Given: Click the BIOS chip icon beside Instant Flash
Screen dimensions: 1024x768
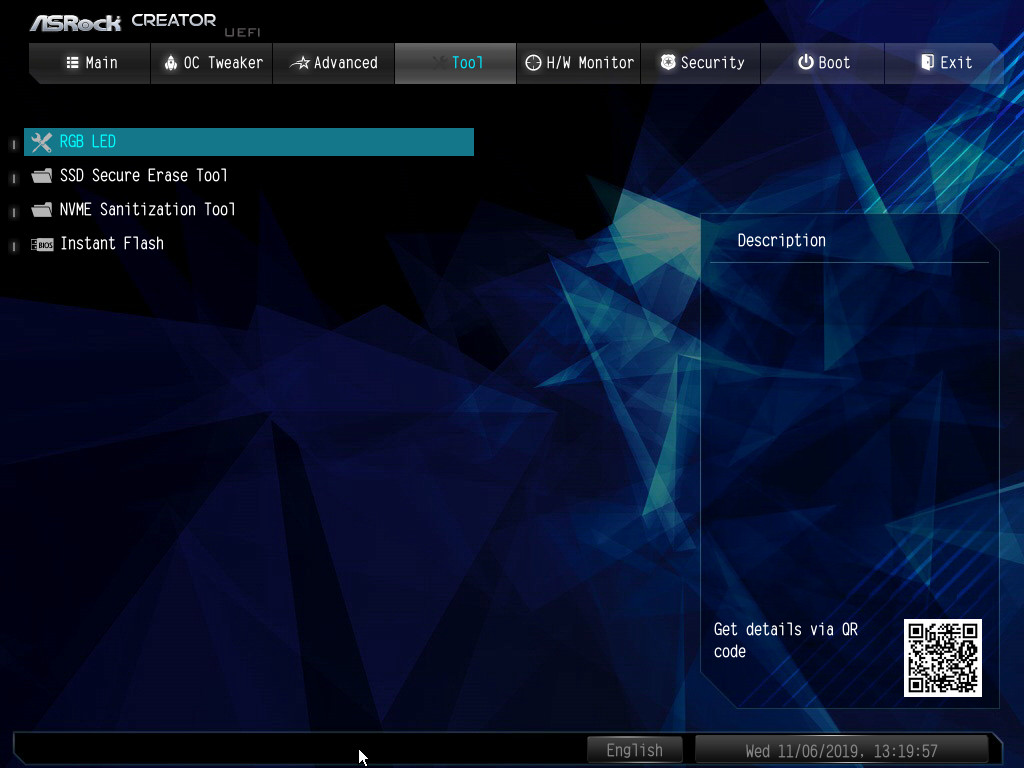Looking at the screenshot, I should (x=42, y=244).
